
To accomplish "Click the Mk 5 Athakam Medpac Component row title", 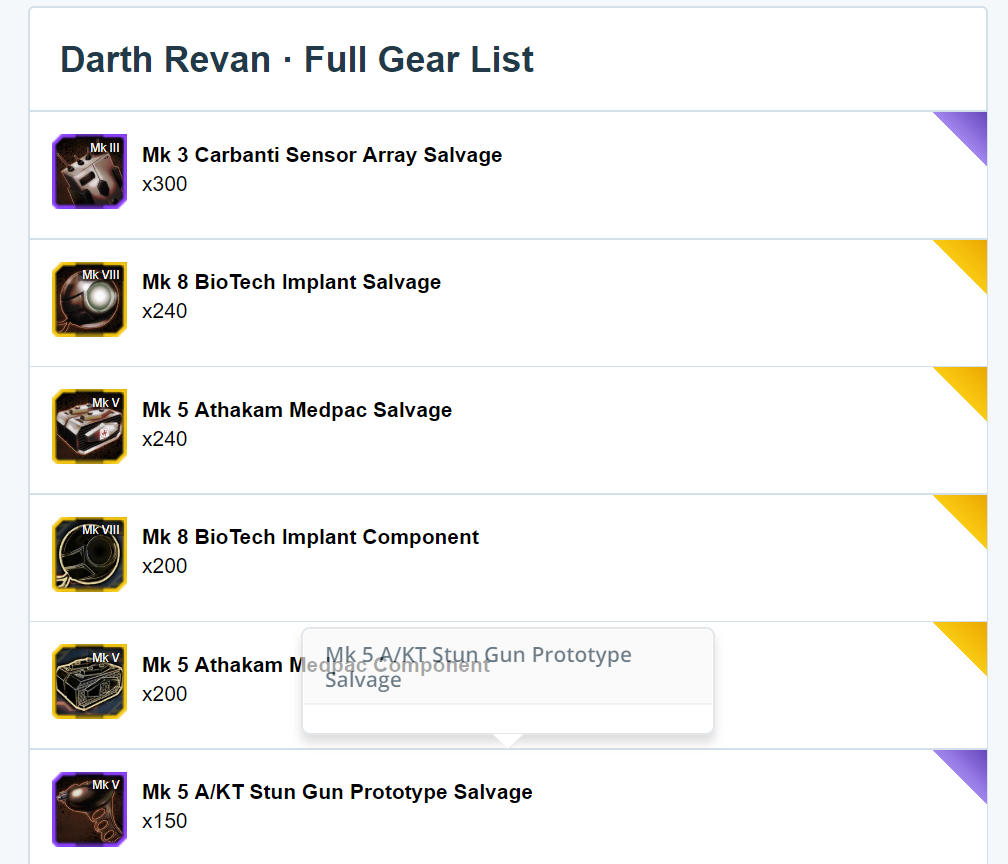I will [x=220, y=665].
